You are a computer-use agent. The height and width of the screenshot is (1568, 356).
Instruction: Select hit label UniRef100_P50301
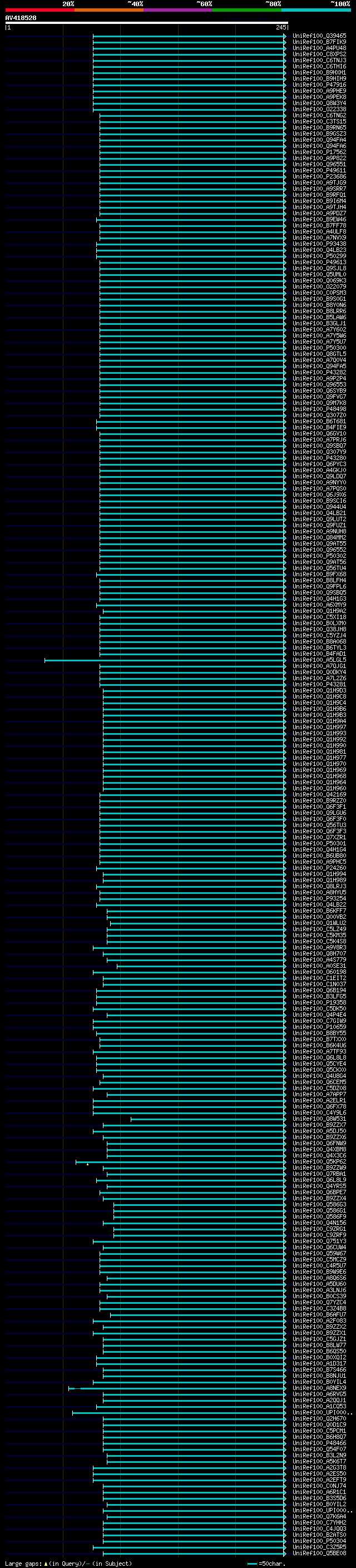(x=319, y=844)
